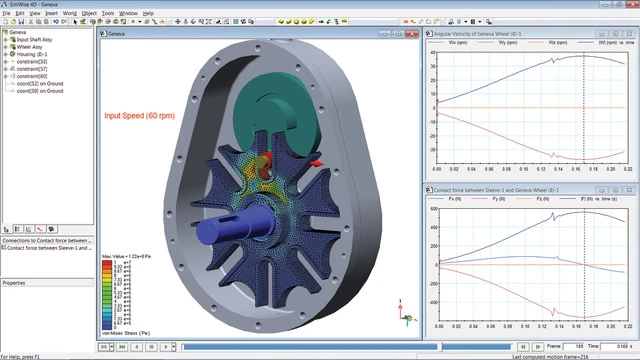Image resolution: width=640 pixels, height=360 pixels.
Task: Click the Copy toolbar icon
Action: [x=38, y=22]
